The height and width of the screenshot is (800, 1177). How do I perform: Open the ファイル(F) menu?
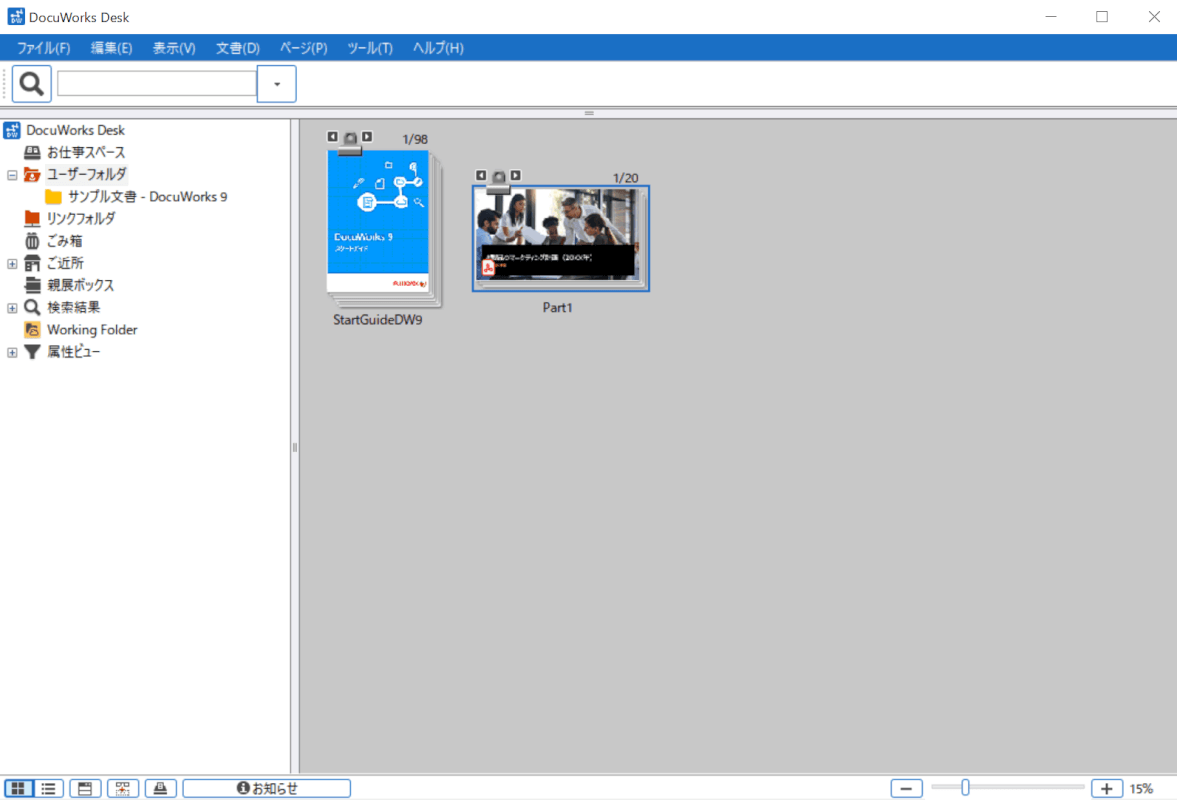(43, 48)
